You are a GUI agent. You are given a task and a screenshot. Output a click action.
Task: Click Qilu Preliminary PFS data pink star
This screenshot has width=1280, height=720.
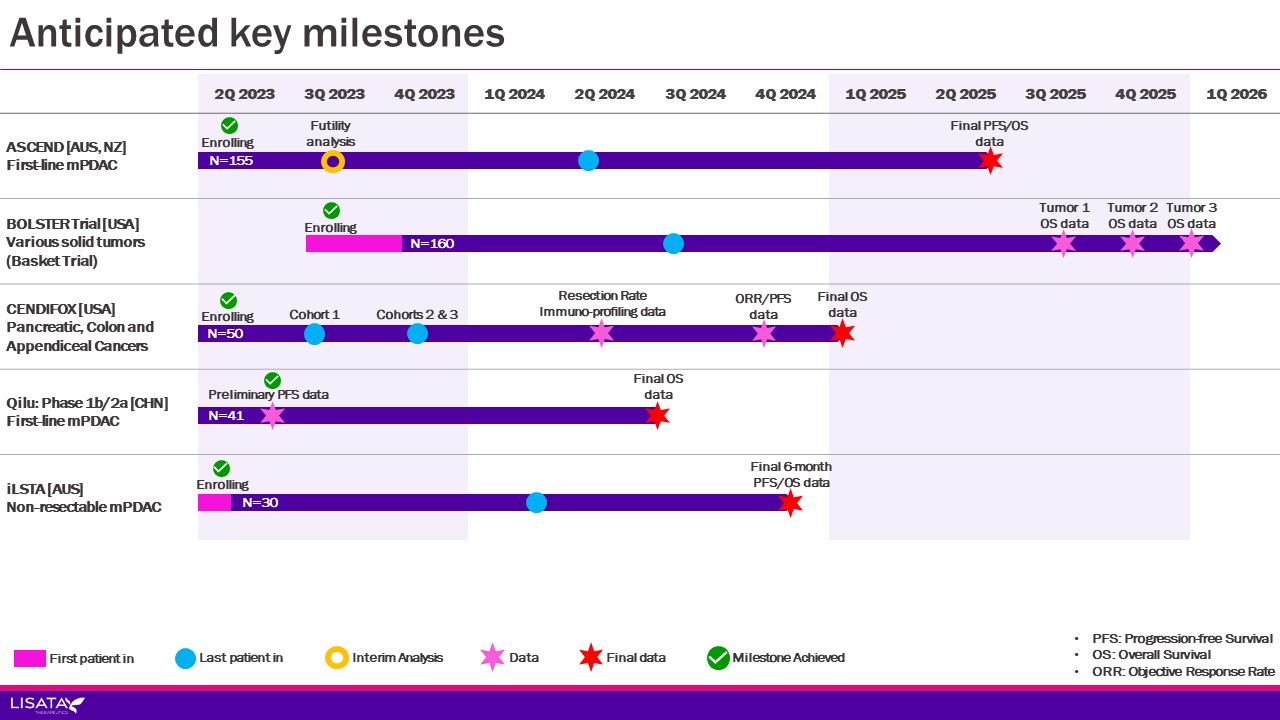point(272,416)
